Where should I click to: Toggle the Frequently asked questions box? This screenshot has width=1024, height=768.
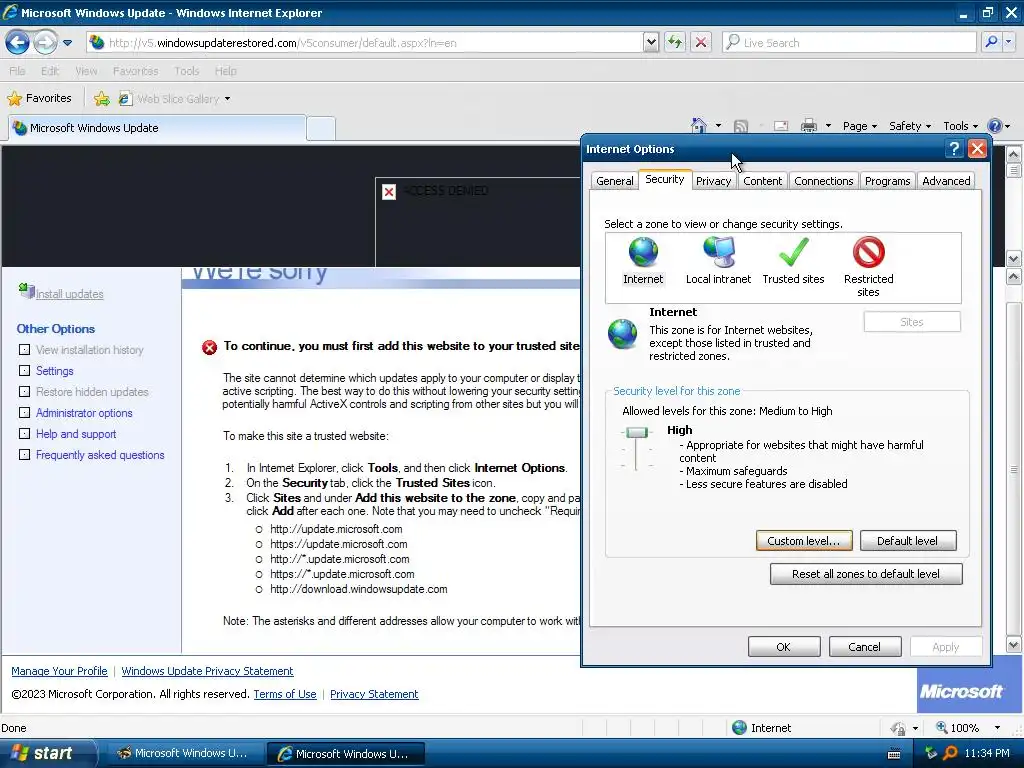pyautogui.click(x=24, y=455)
